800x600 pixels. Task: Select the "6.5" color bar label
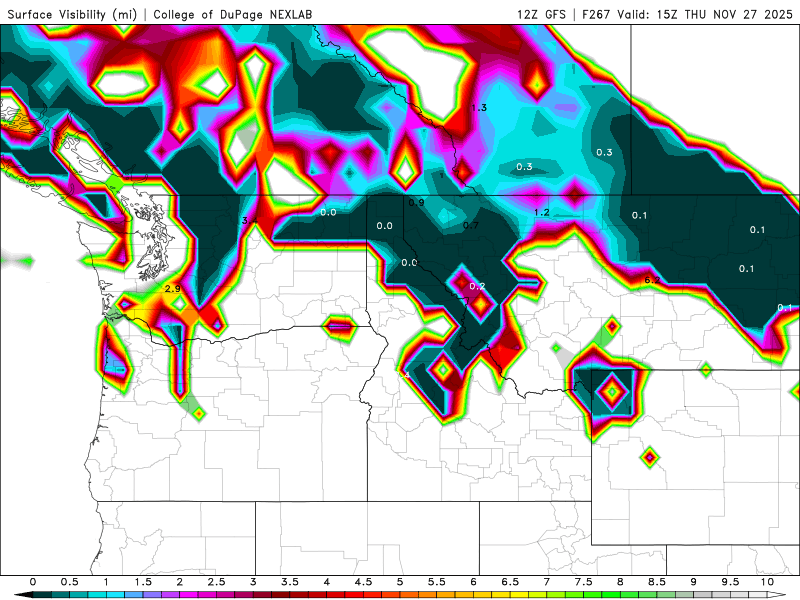click(510, 582)
